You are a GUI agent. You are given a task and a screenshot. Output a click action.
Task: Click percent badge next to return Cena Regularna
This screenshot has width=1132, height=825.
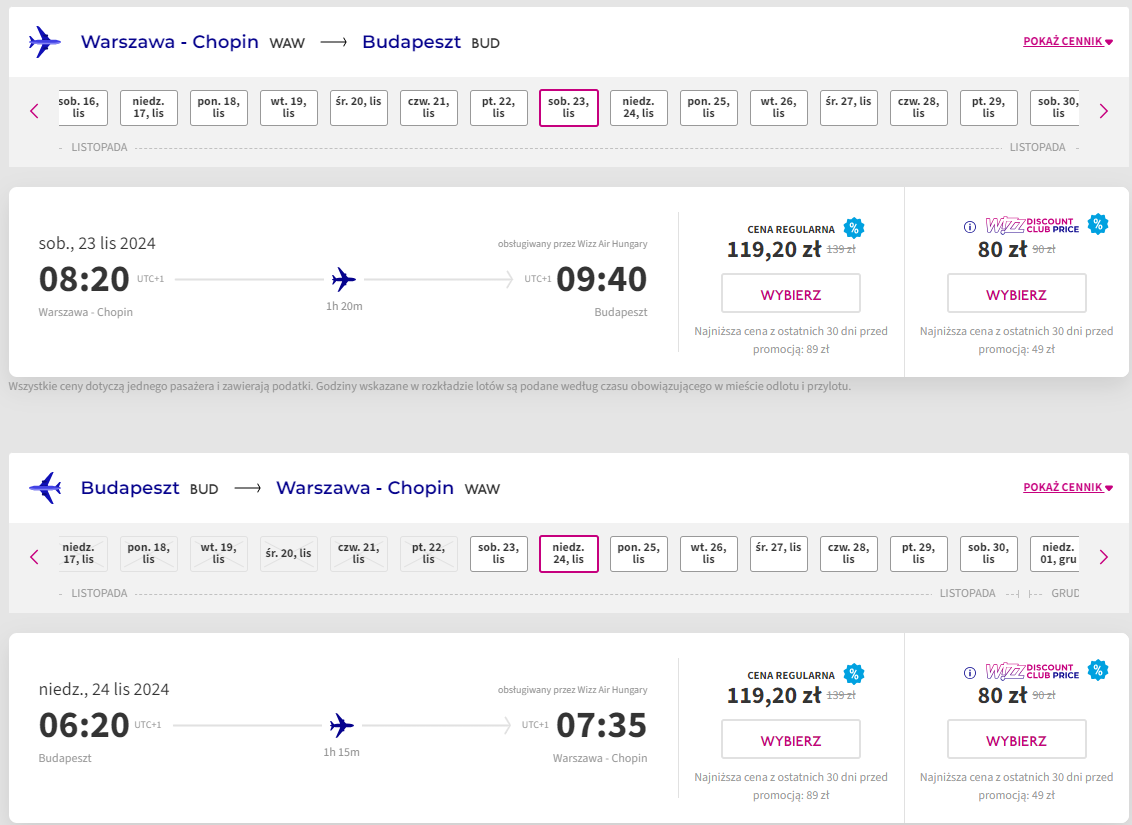click(854, 674)
